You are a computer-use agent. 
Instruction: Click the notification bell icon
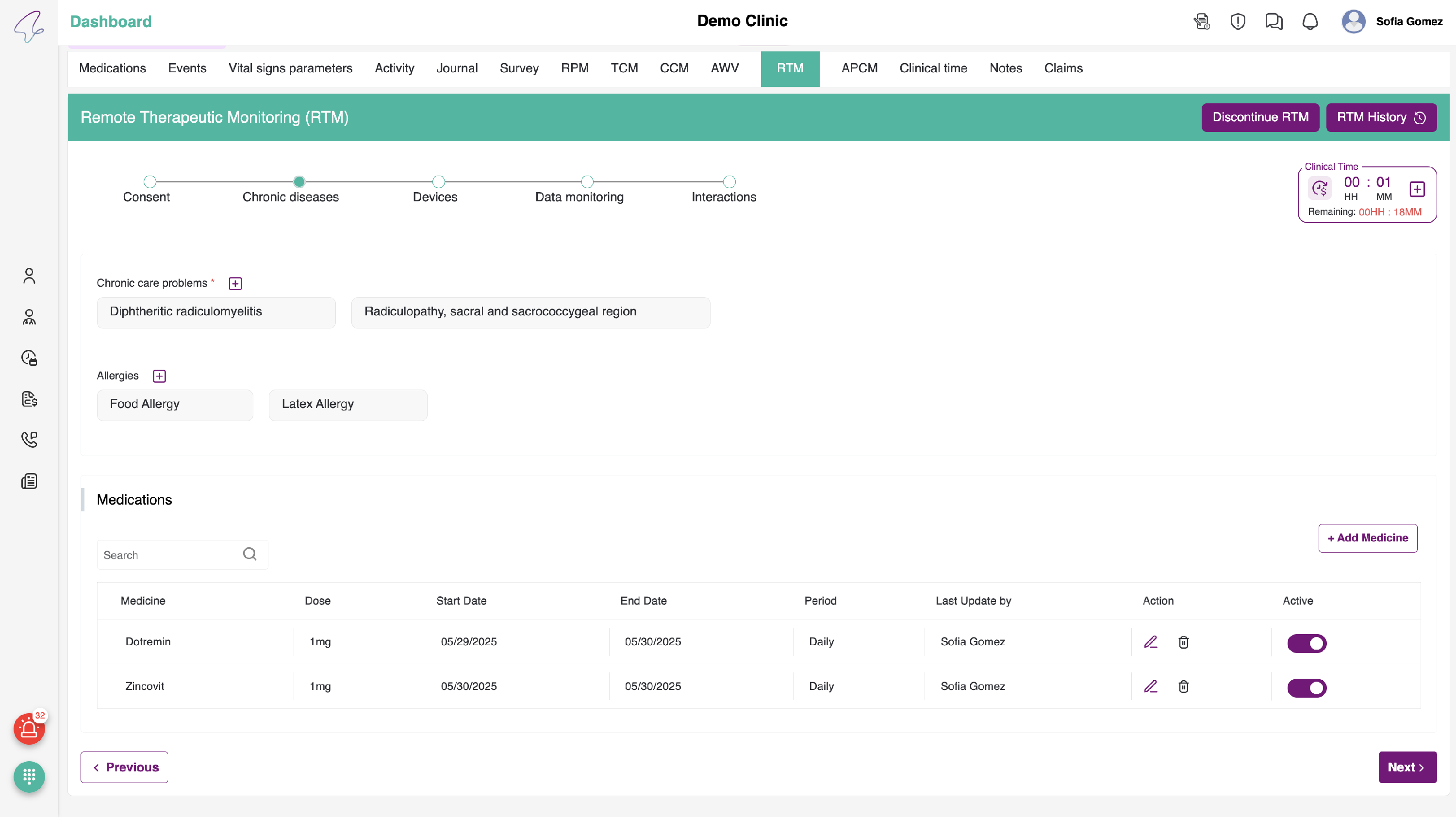1309,21
